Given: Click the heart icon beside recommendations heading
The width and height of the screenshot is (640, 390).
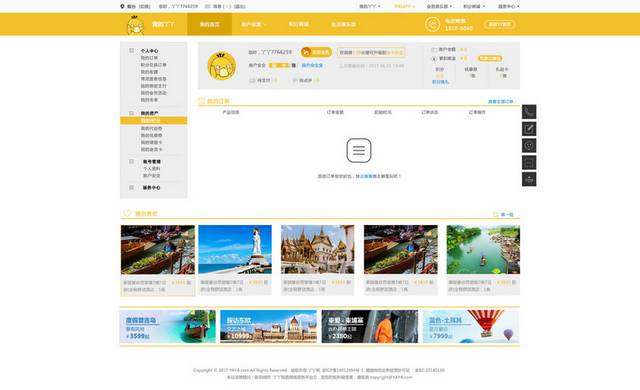Looking at the screenshot, I should [127, 213].
